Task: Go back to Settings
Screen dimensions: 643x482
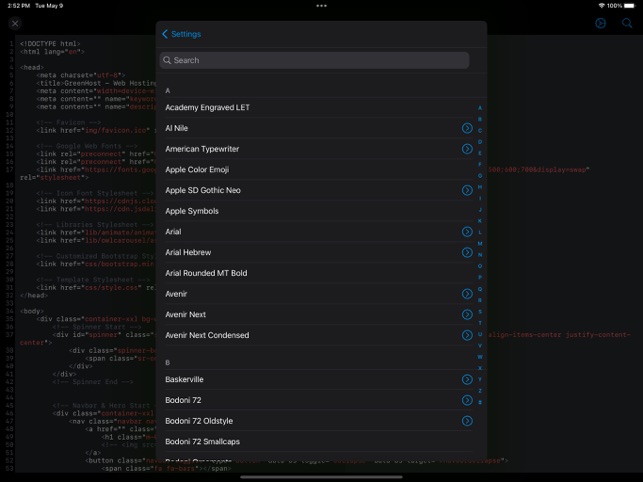Action: pos(181,34)
